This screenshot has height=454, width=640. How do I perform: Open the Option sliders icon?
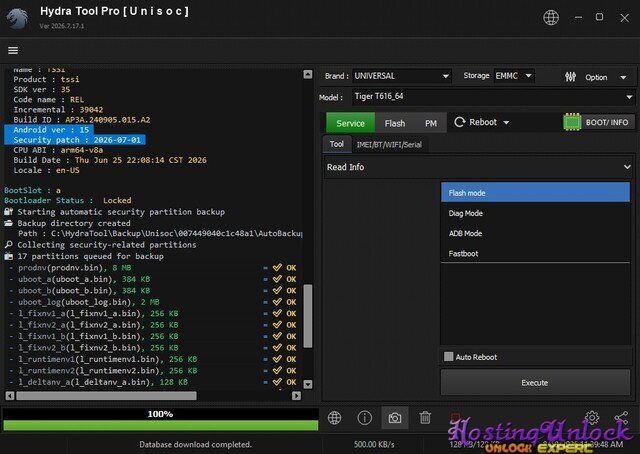[x=570, y=77]
